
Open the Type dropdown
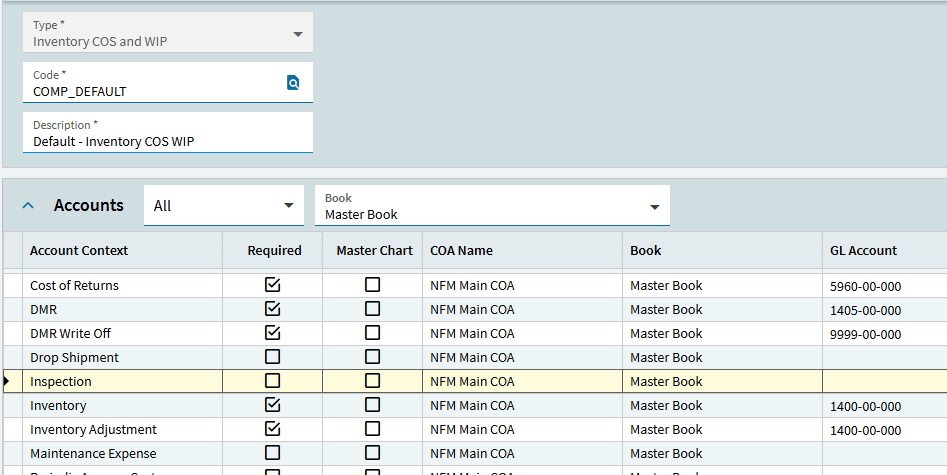tap(297, 34)
